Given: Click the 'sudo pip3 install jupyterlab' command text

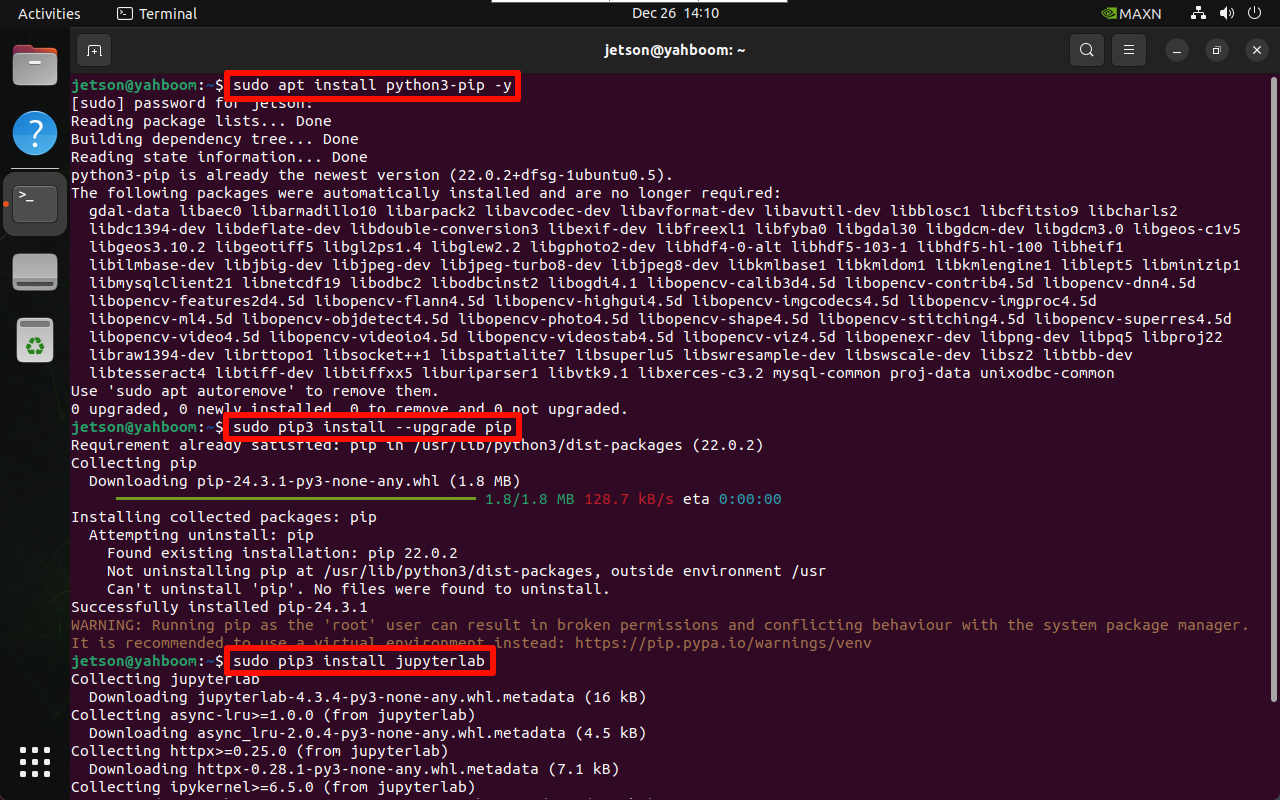Looking at the screenshot, I should (359, 661).
